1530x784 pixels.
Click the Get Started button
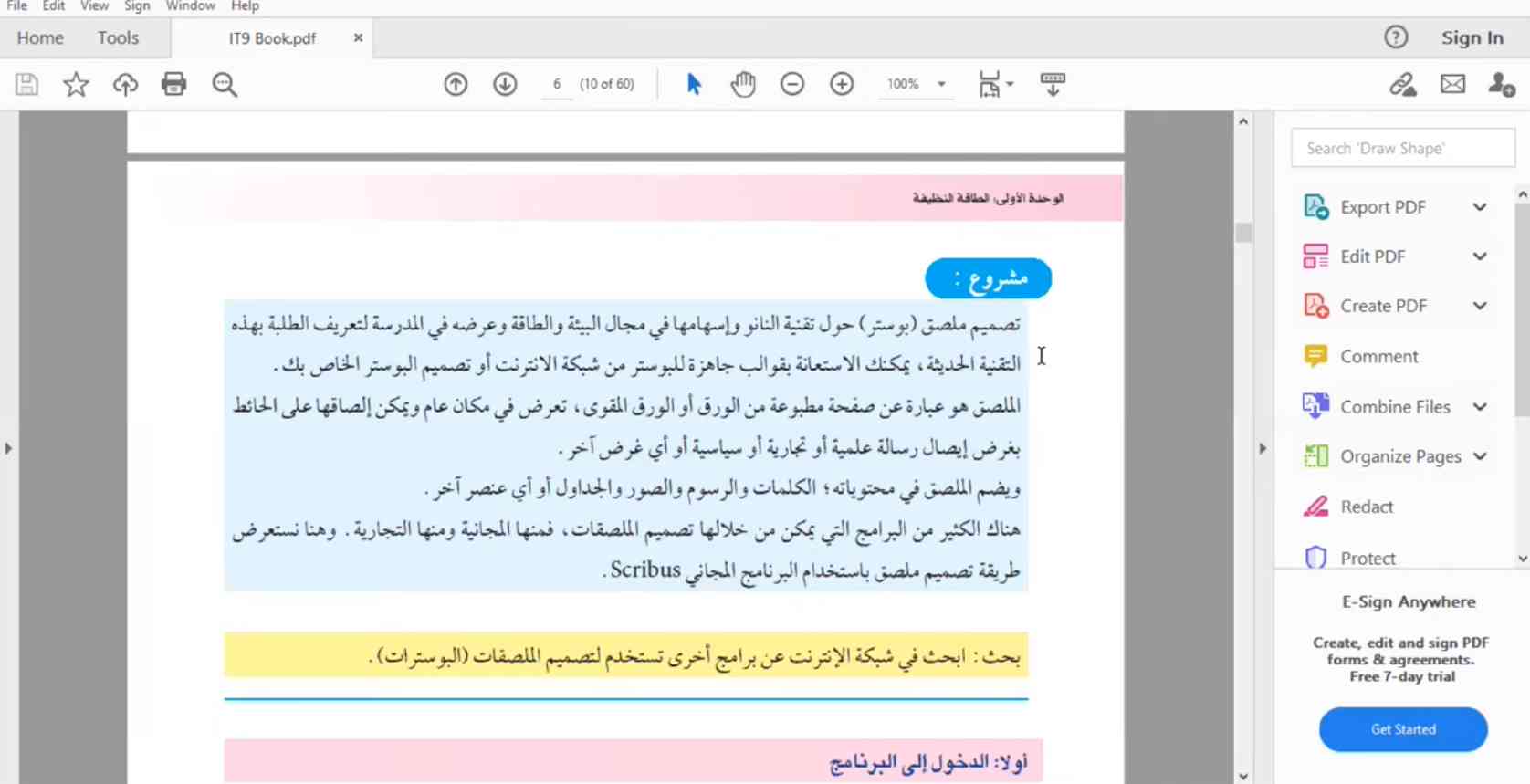point(1403,729)
